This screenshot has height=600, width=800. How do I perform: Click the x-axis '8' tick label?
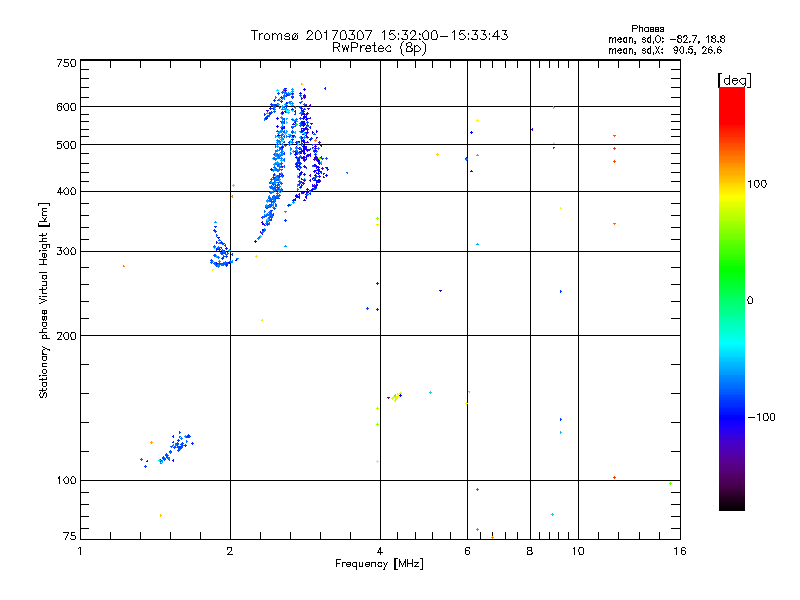tap(530, 551)
